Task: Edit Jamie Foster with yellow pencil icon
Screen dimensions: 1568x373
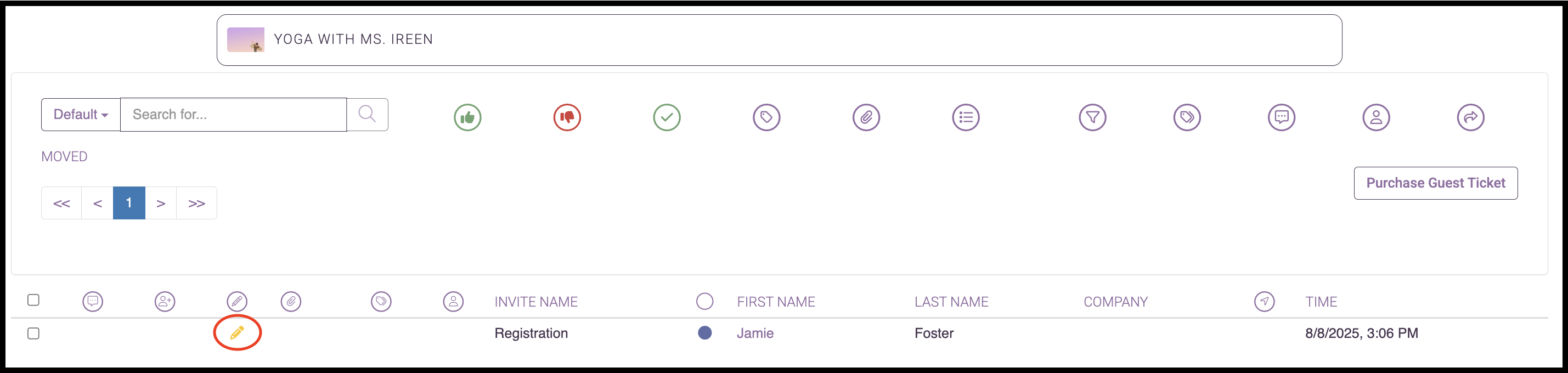Action: (237, 333)
